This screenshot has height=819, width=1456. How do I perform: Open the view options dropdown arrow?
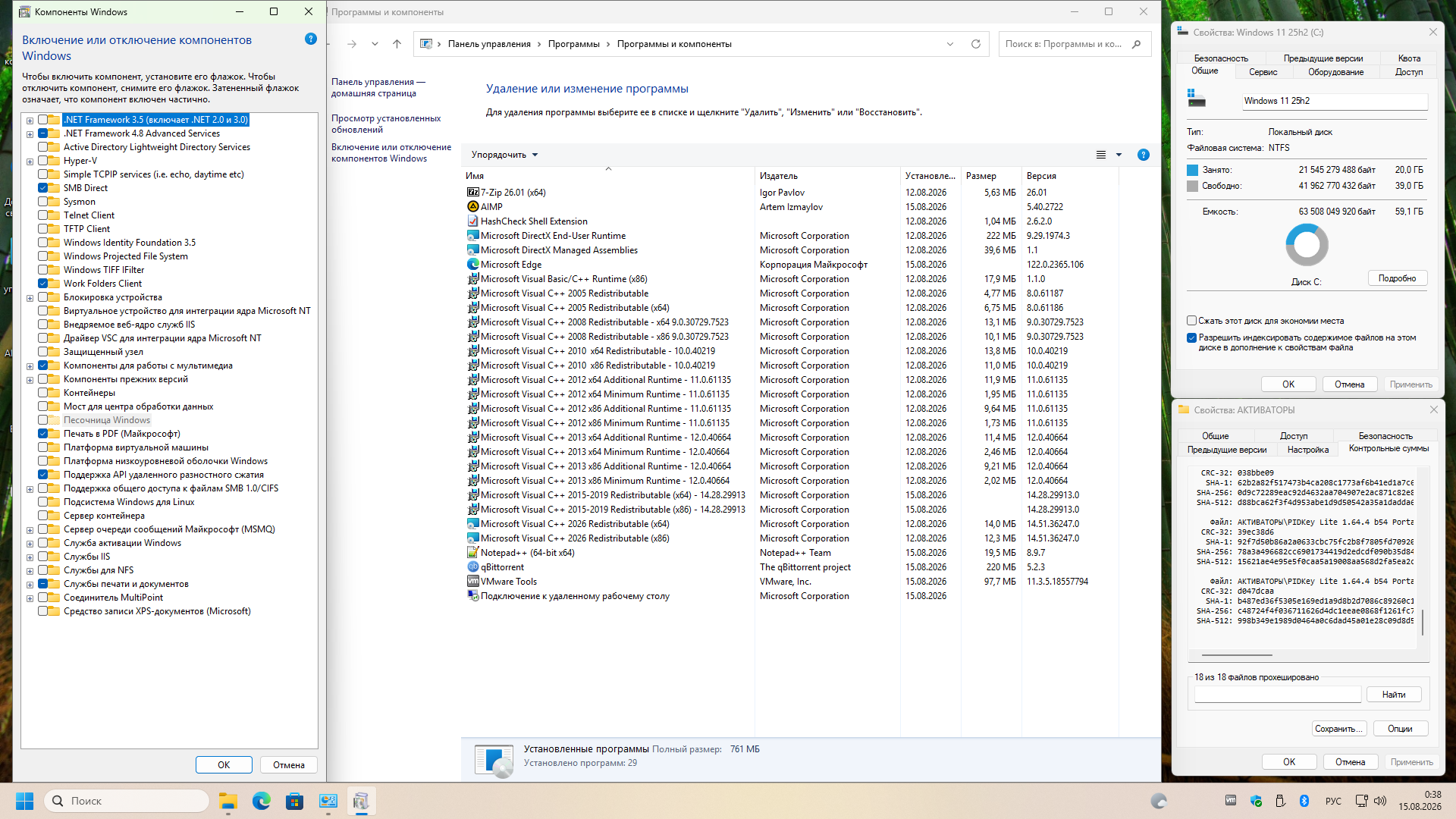[x=1119, y=155]
